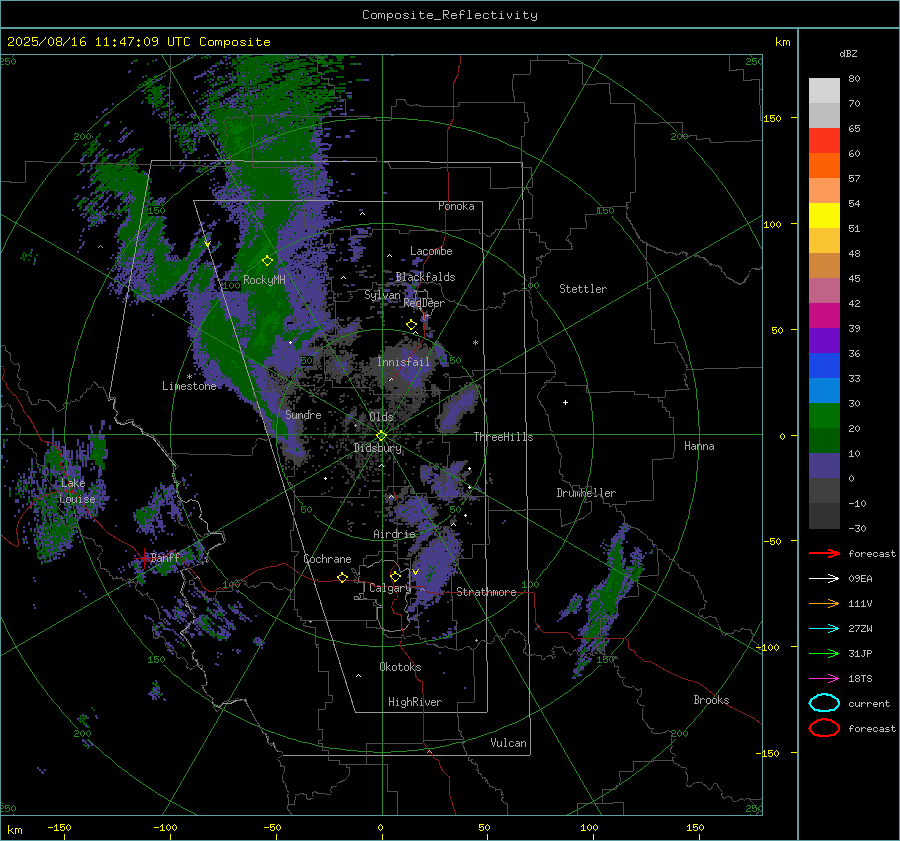Click the Stettler city label

pos(583,289)
